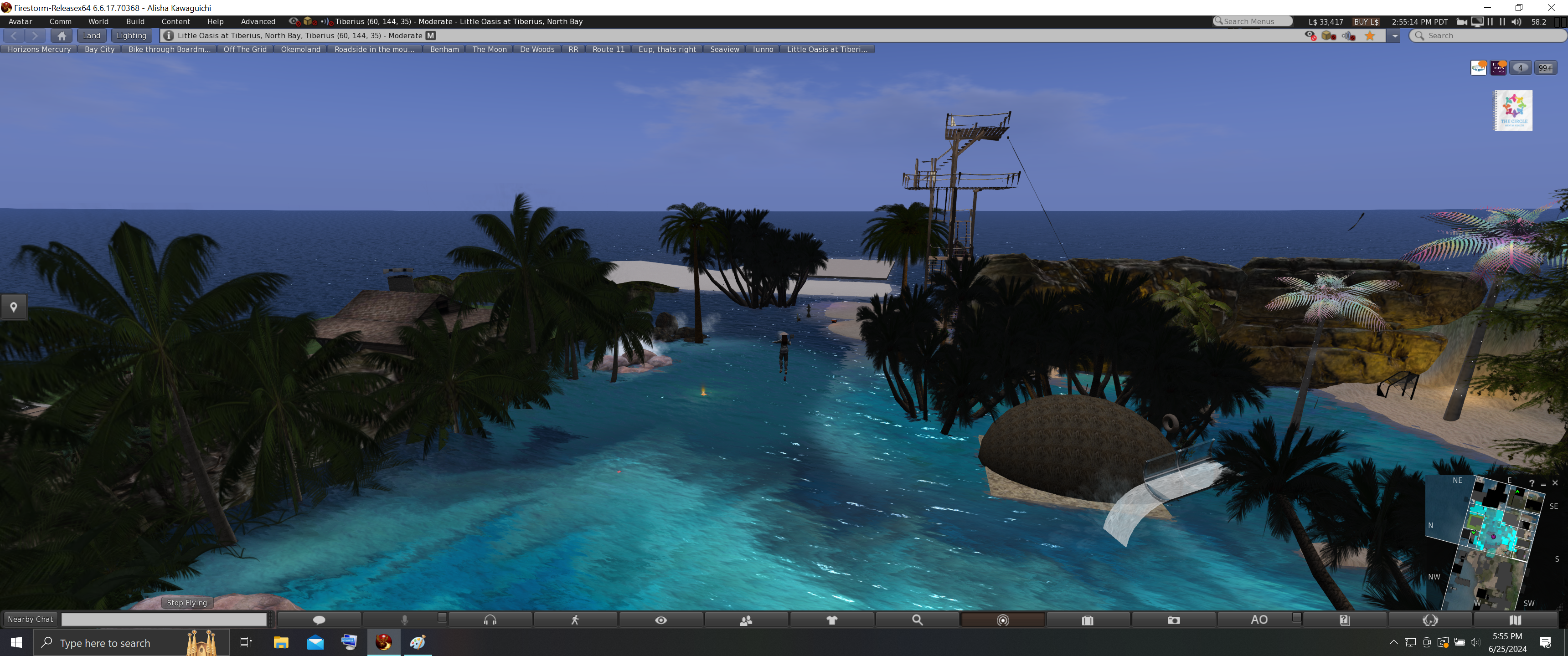Add landmark with orange star icon
1568x656 pixels.
(x=1370, y=35)
